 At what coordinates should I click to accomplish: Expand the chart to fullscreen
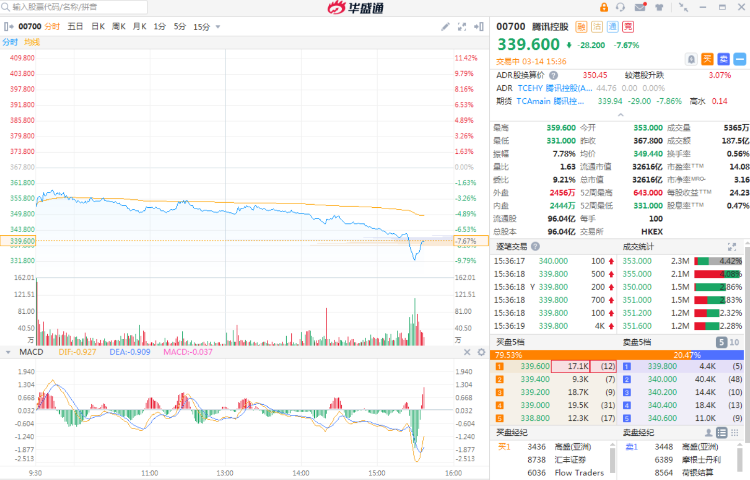[462, 27]
